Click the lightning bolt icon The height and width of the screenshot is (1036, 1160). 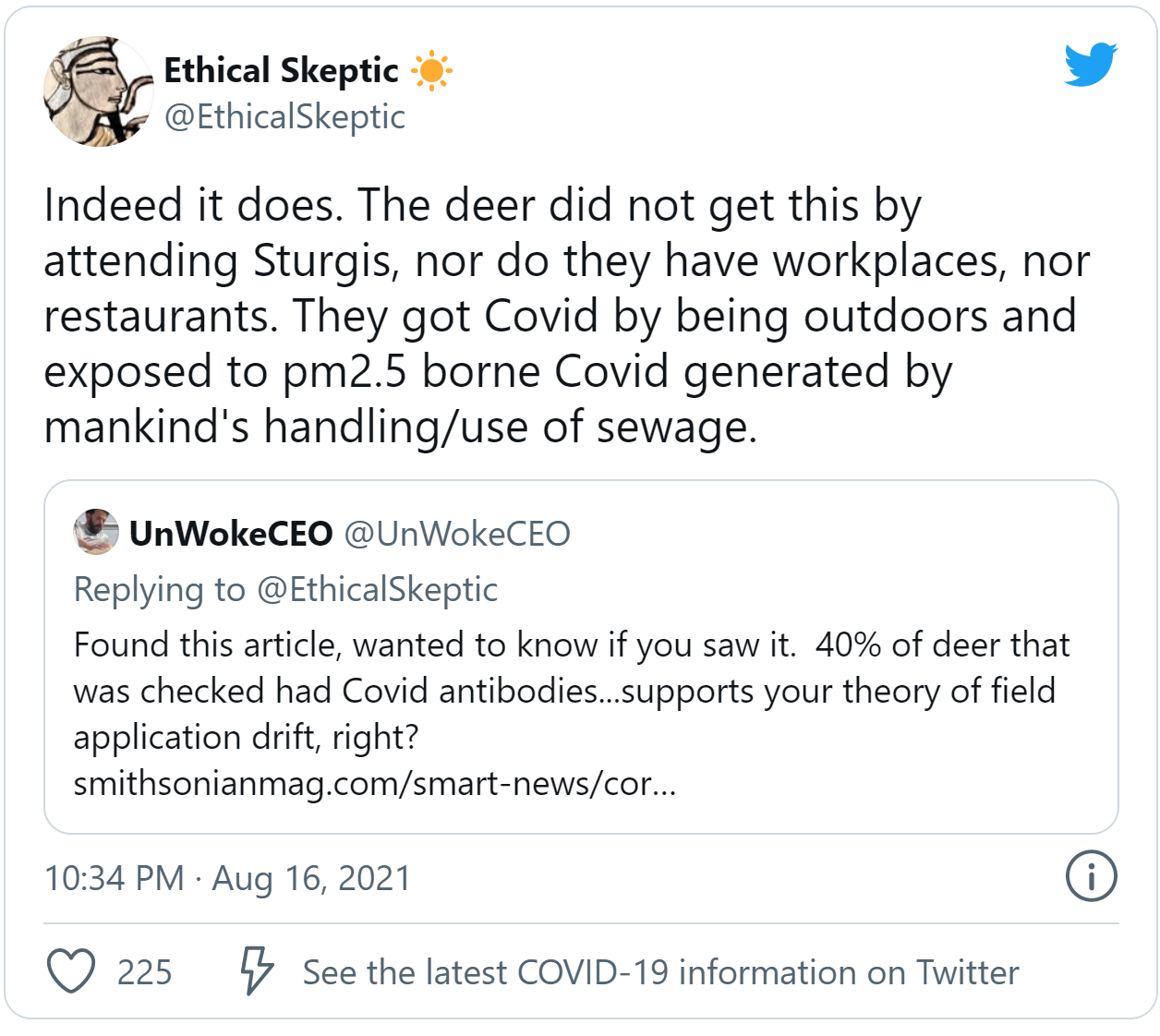pos(256,970)
